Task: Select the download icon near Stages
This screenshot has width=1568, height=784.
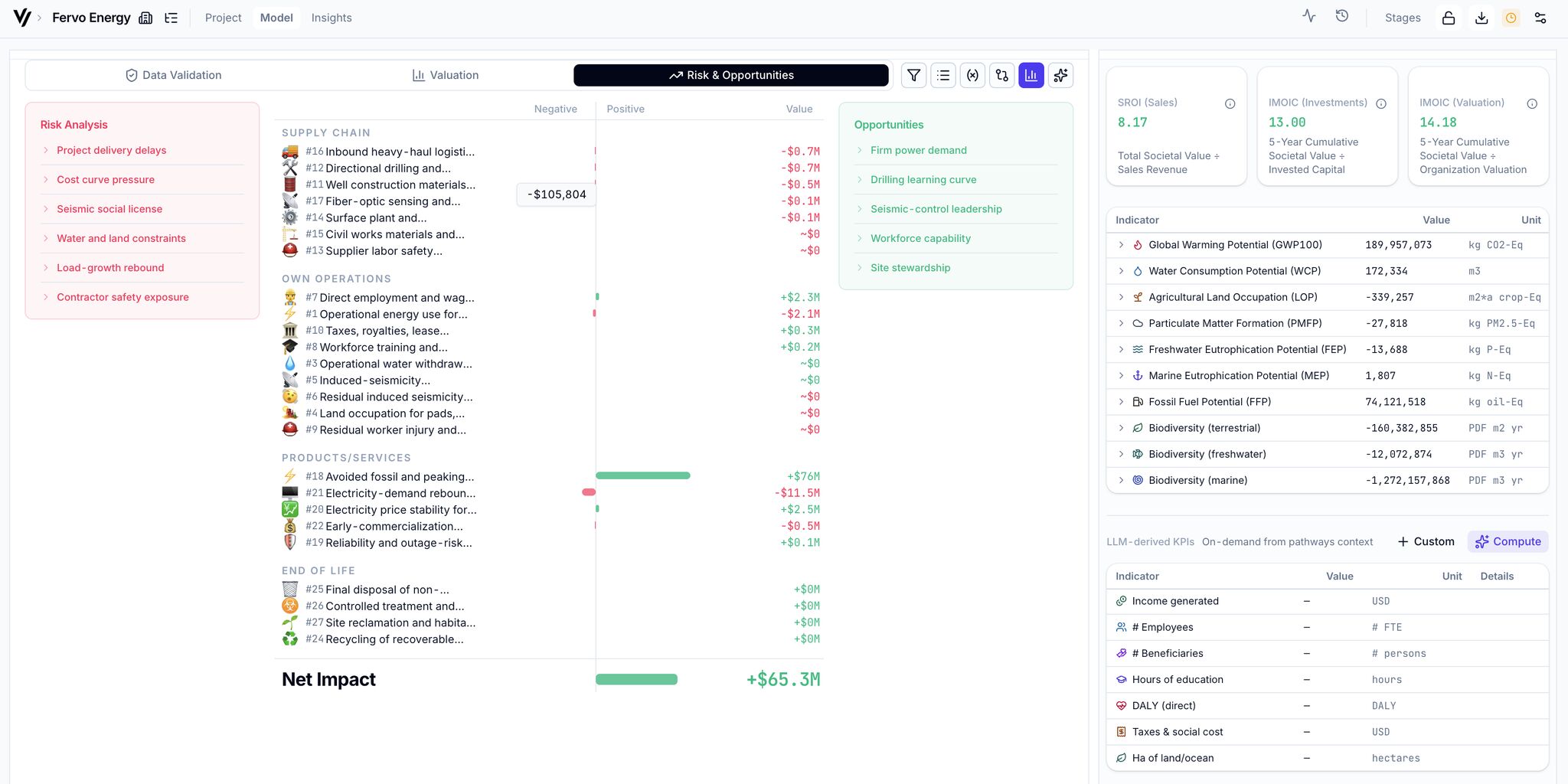Action: pos(1481,17)
